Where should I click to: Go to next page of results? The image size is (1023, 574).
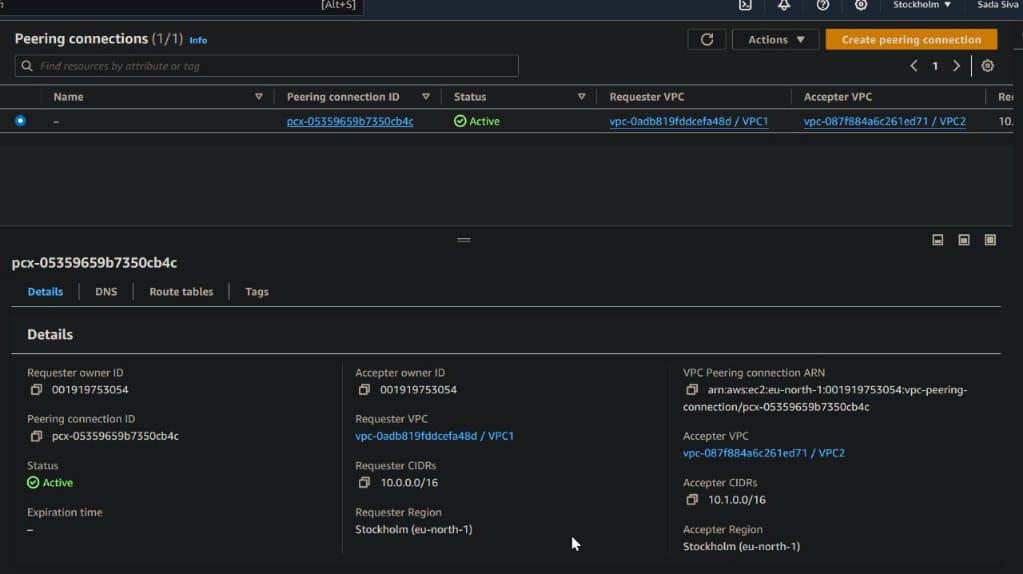click(956, 66)
